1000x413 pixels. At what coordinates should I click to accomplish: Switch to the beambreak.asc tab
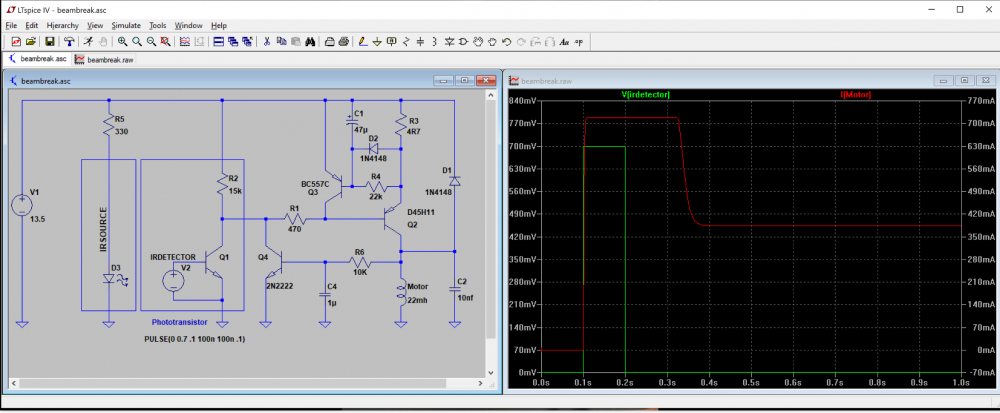pyautogui.click(x=37, y=59)
